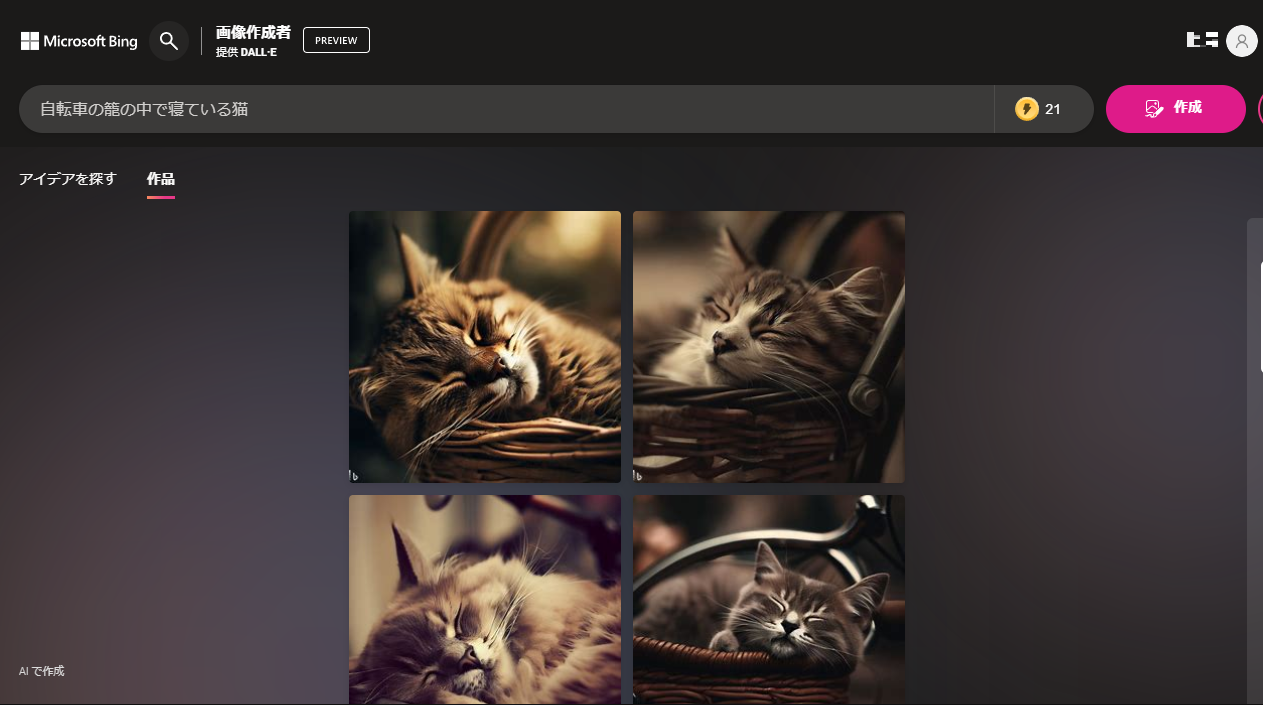Open the top-left sleeping tabby cat image
Image resolution: width=1263 pixels, height=705 pixels.
point(484,346)
